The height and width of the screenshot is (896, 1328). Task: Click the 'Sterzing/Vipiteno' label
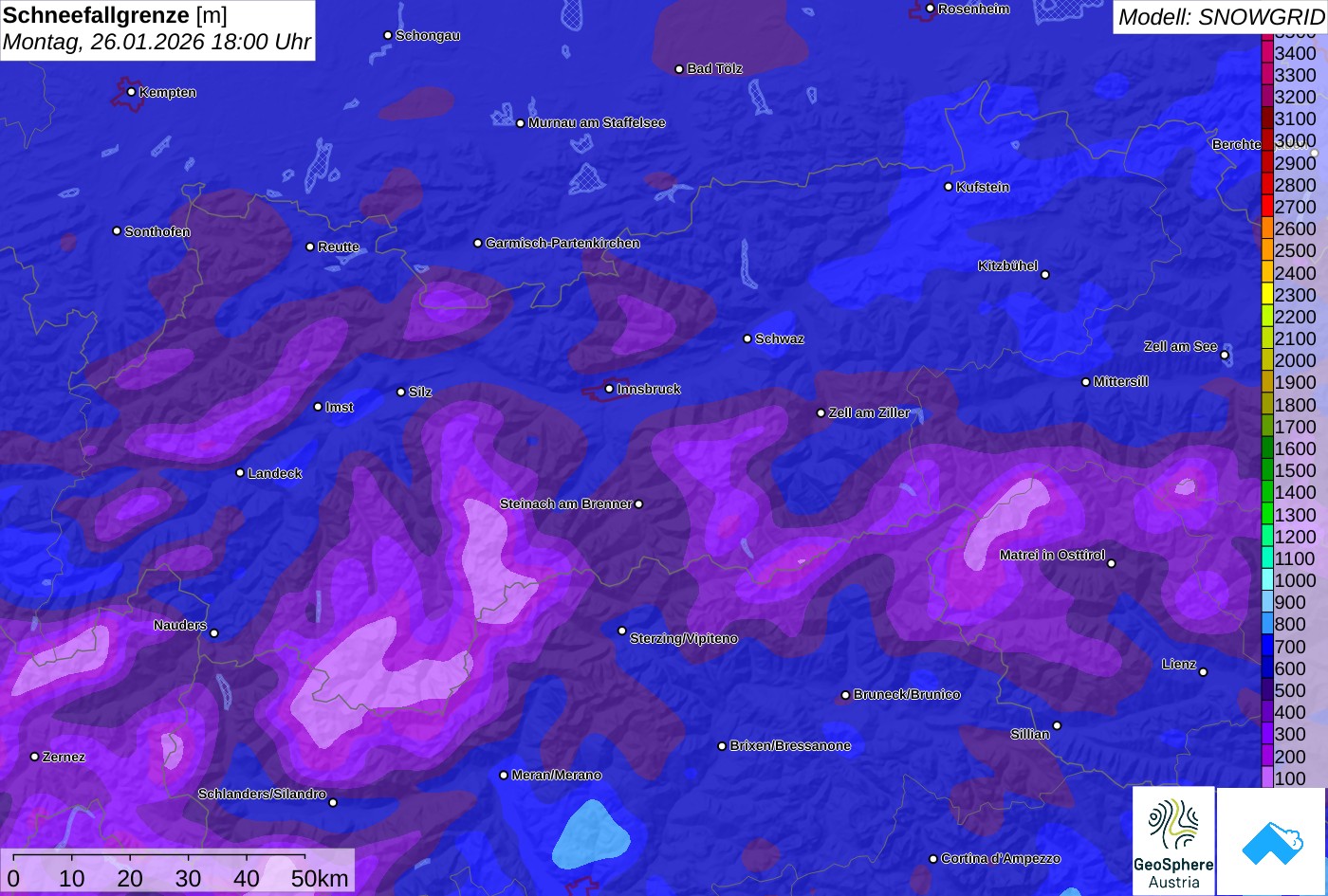pyautogui.click(x=684, y=638)
